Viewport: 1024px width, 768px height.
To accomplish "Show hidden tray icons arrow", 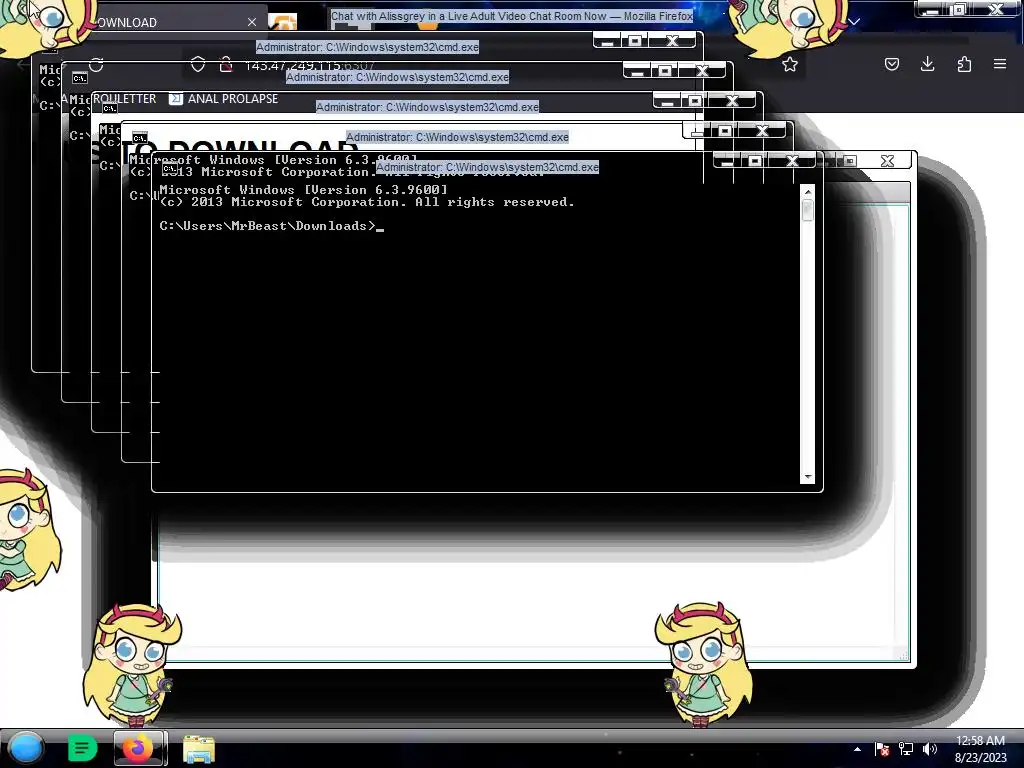I will [857, 749].
